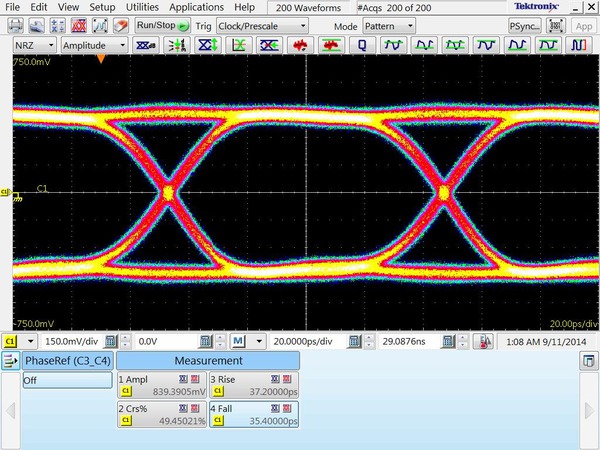Click the last waveform measurement icon in the toolbar

[x=578, y=45]
